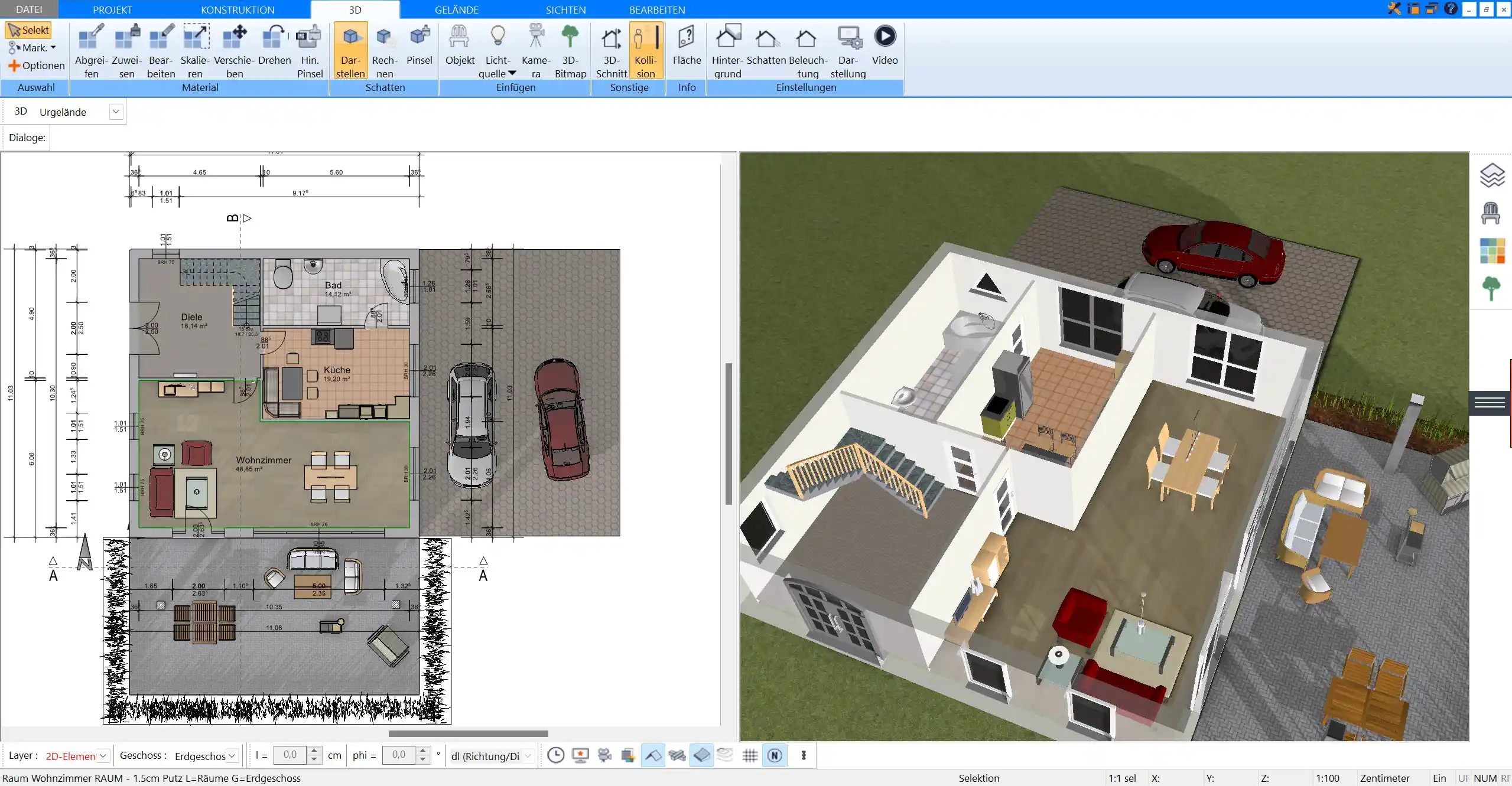Expand the side panel hamburger handle
1512x786 pixels.
tap(1490, 403)
